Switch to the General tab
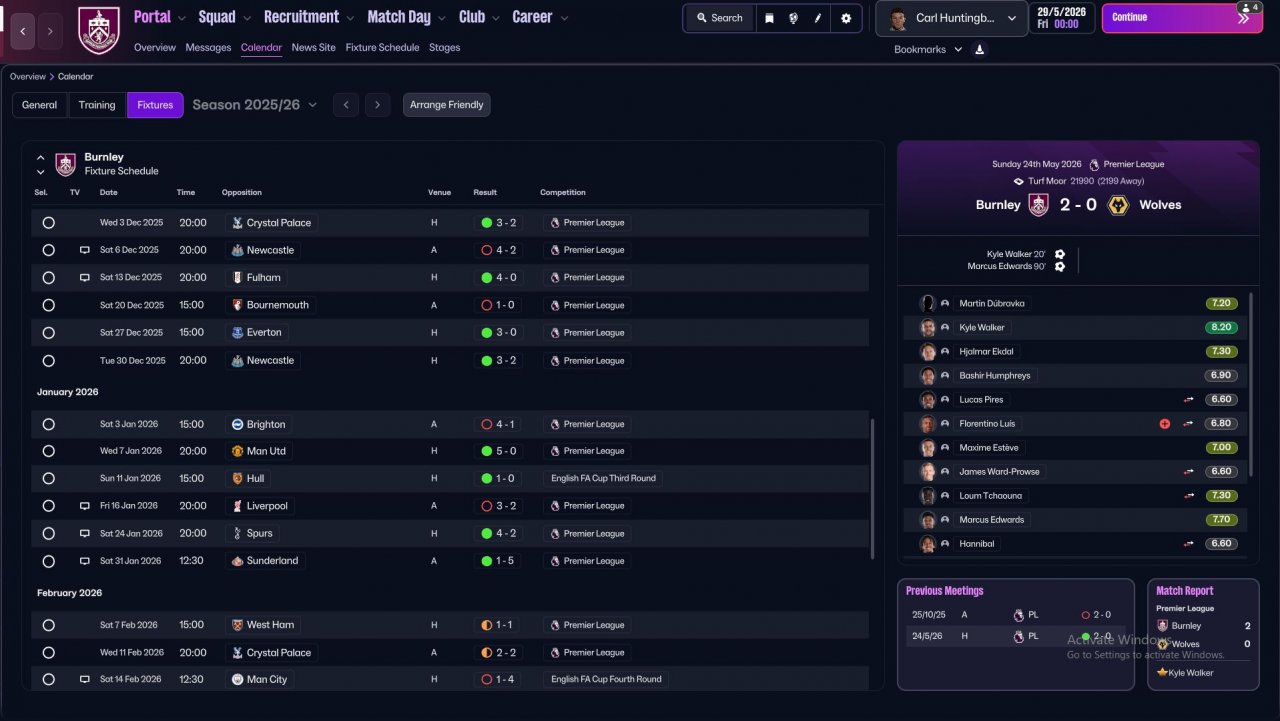This screenshot has height=721, width=1280. click(x=40, y=105)
